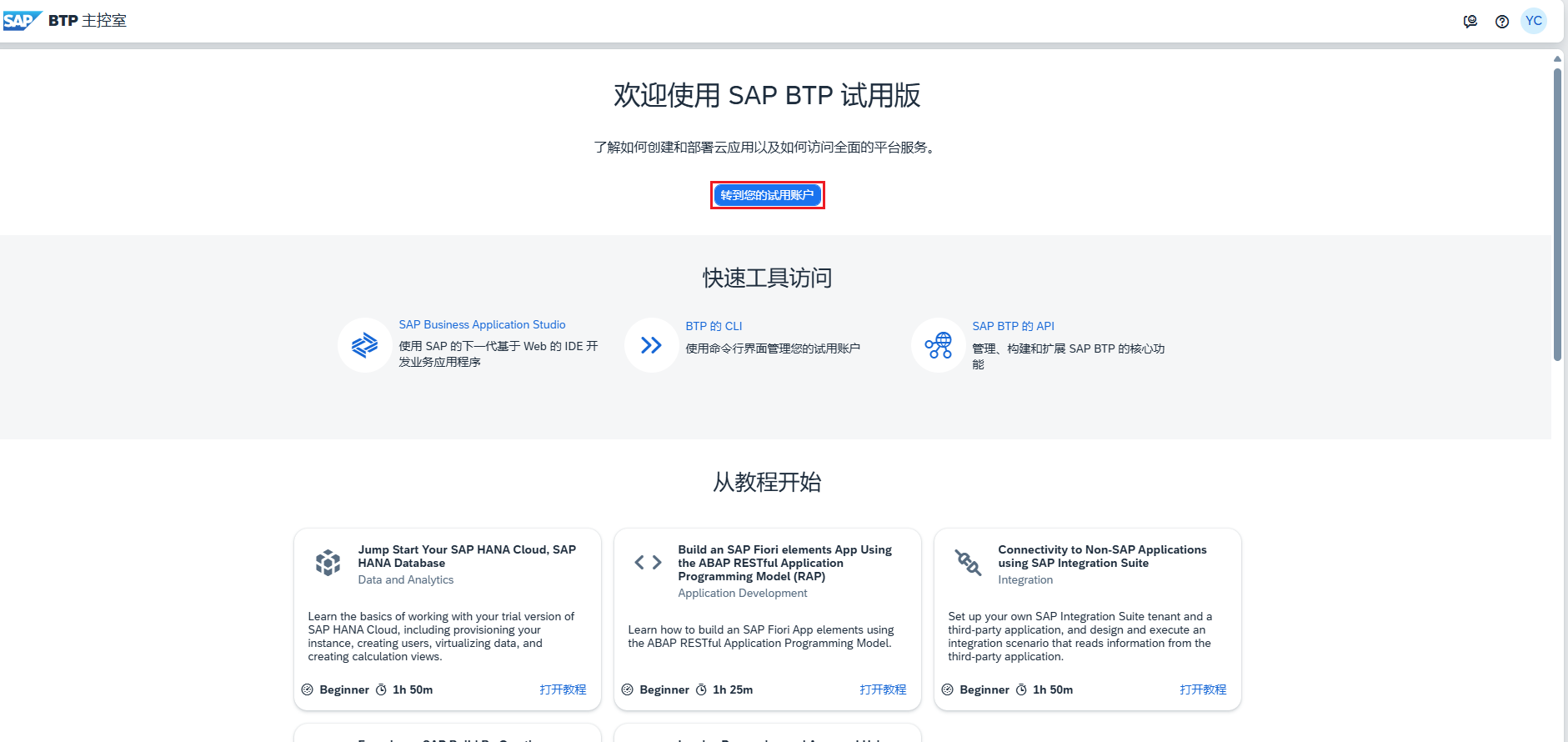Select the Connectivity to Non-SAP Applications card title
The image size is (1568, 742).
tap(1102, 556)
